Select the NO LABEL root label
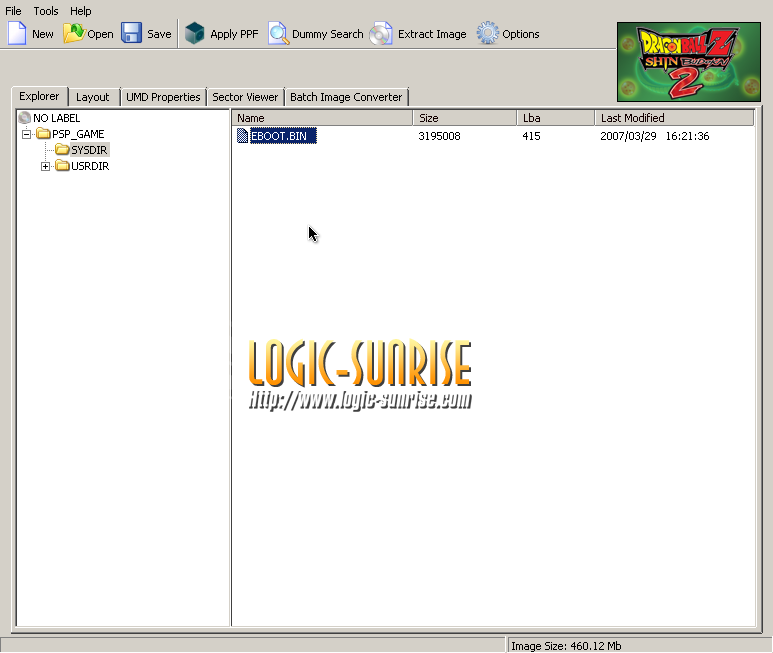This screenshot has height=653, width=773. click(x=56, y=118)
